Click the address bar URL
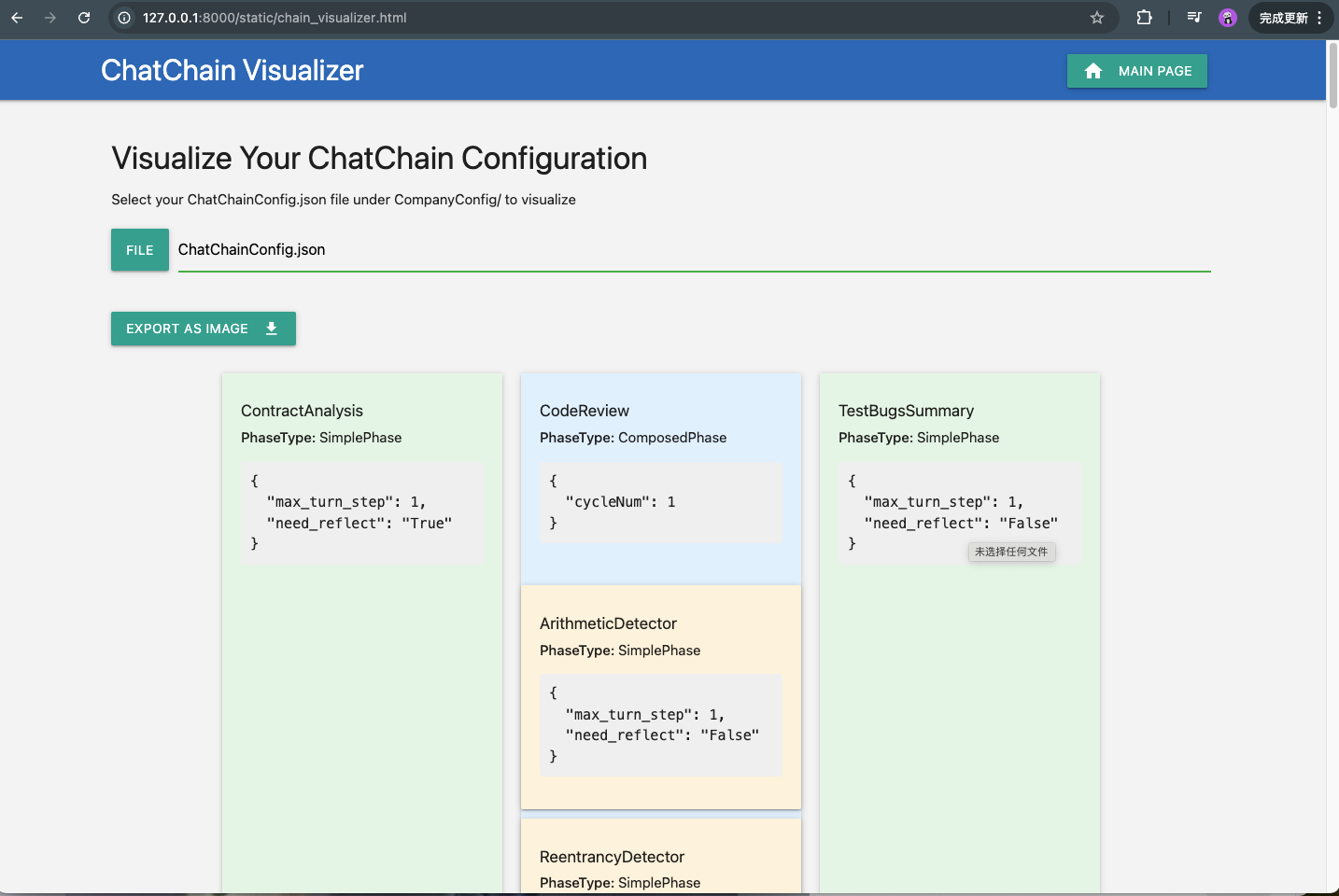 click(275, 18)
